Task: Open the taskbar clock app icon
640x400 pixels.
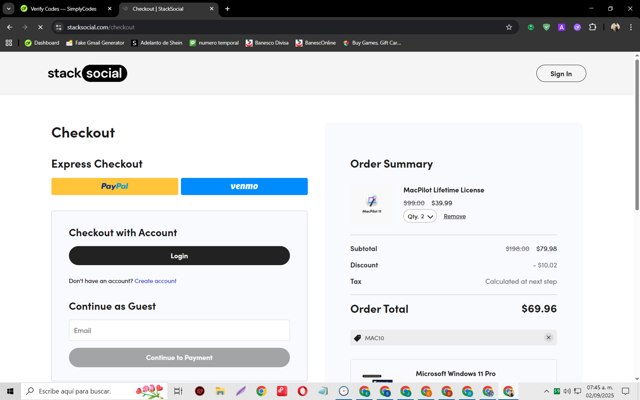Action: pos(344,391)
